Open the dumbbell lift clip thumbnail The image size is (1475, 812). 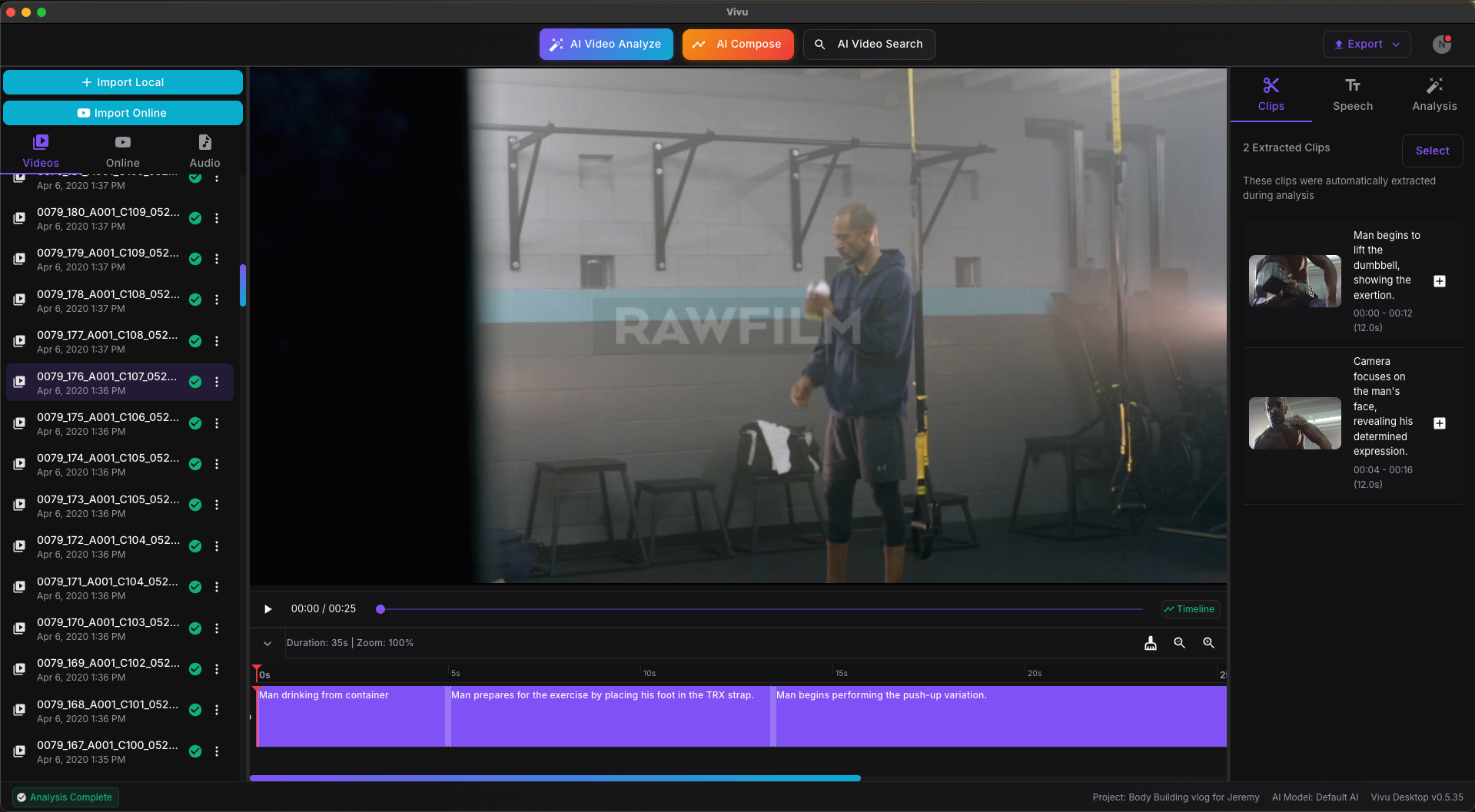[x=1294, y=281]
